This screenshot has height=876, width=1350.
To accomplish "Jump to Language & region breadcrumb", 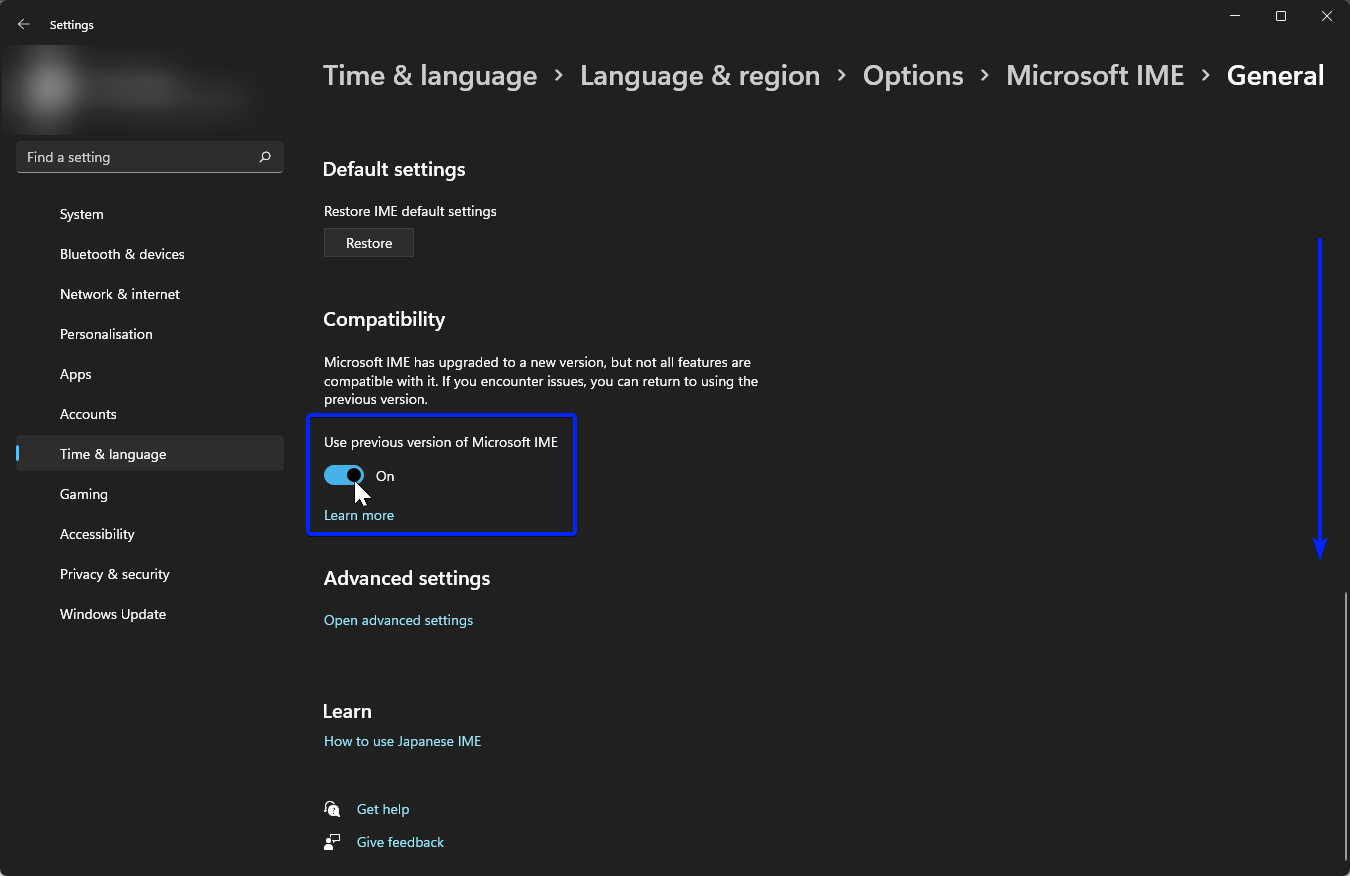I will point(700,76).
